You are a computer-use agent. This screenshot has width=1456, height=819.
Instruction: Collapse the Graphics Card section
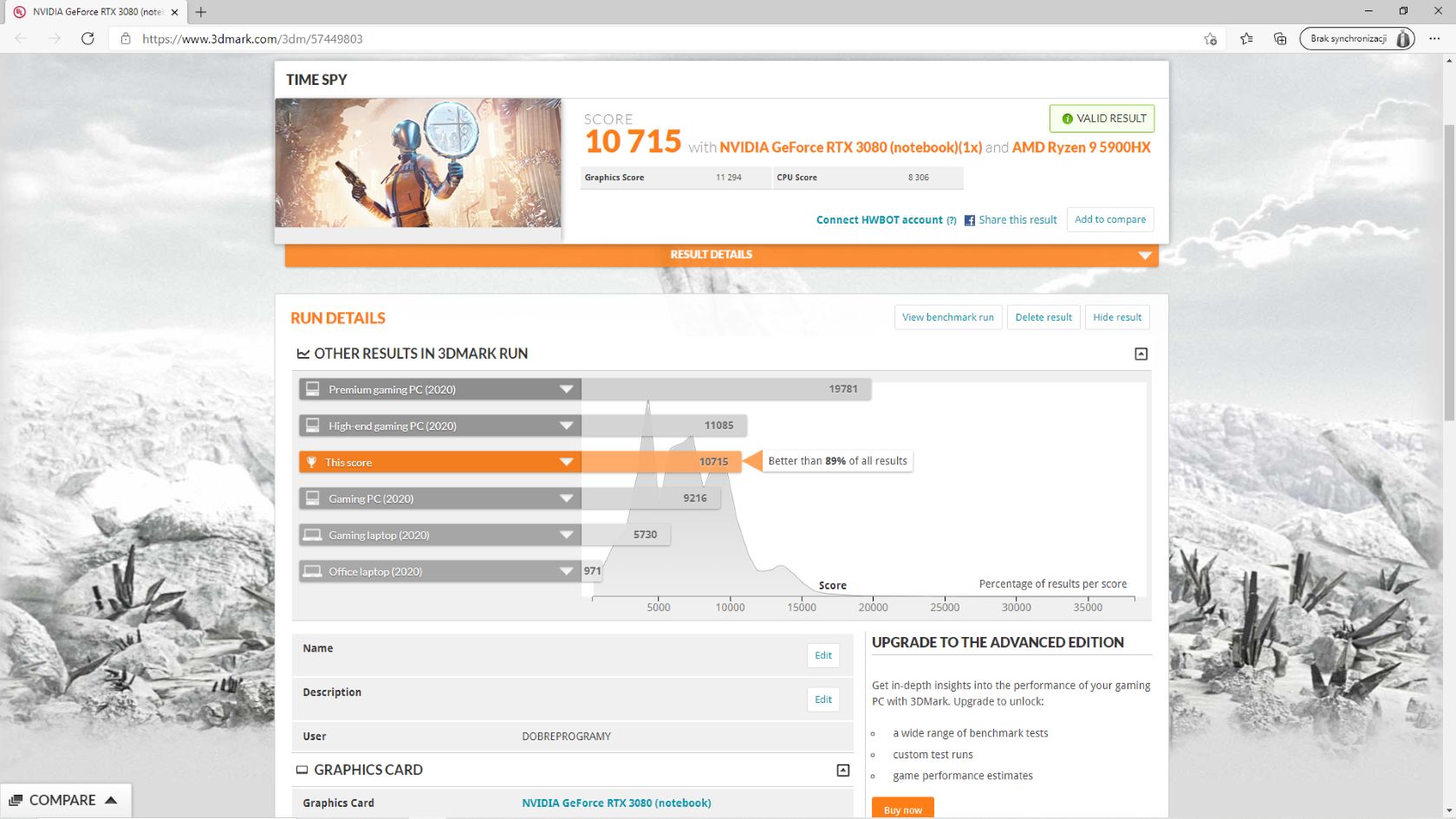click(842, 769)
